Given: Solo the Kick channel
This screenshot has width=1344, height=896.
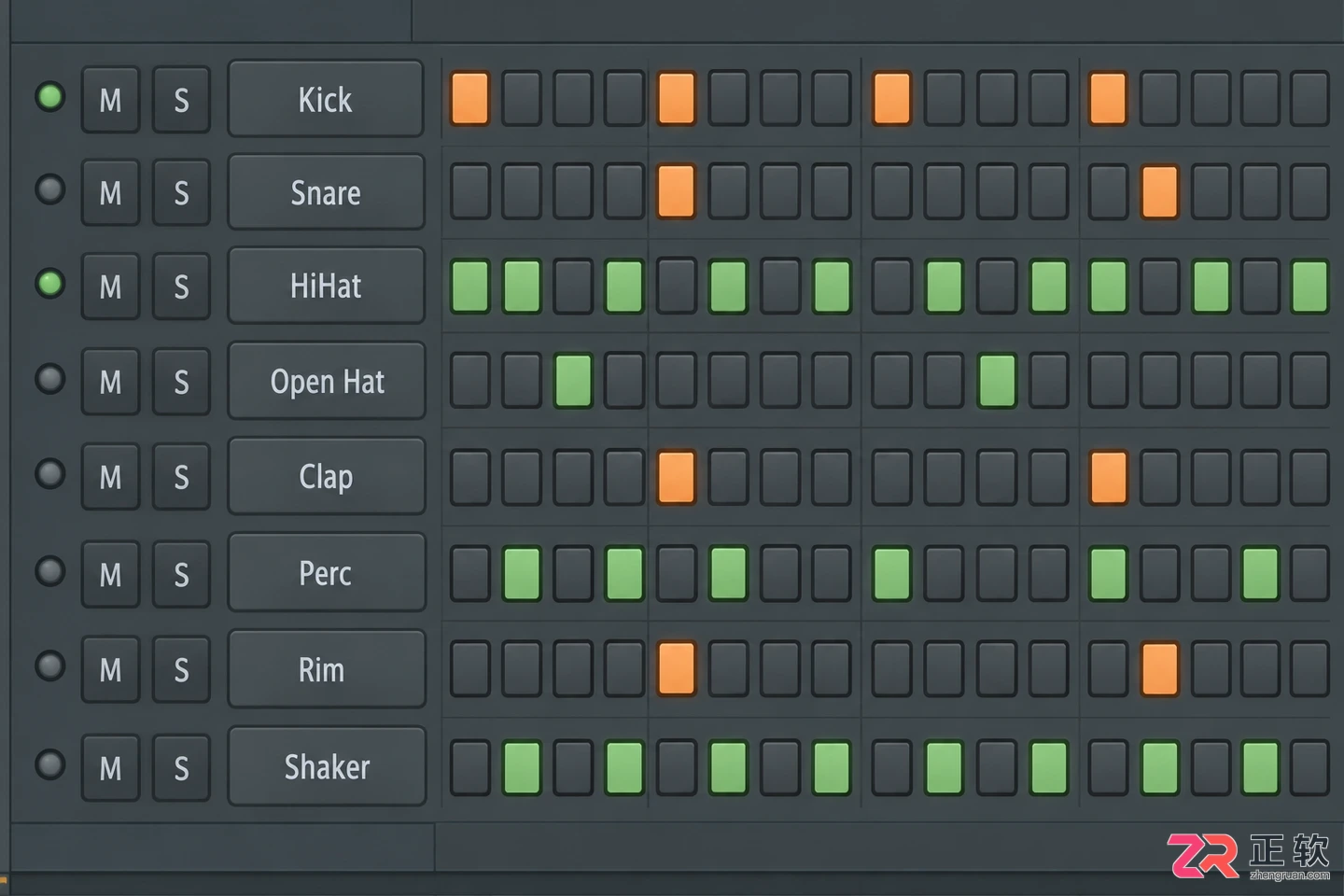Looking at the screenshot, I should click(x=181, y=99).
